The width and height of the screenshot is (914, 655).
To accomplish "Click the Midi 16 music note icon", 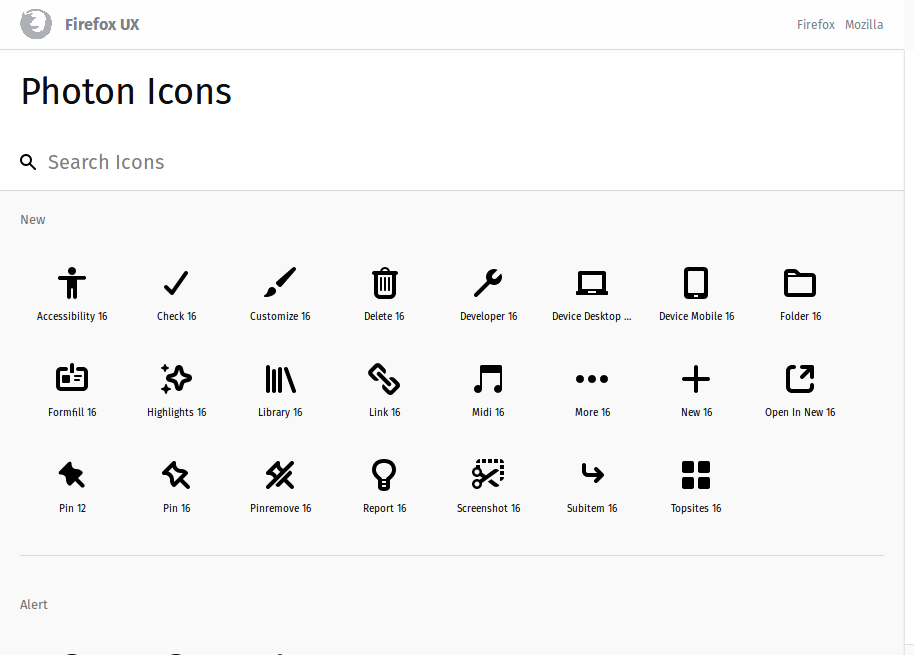I will 488,379.
